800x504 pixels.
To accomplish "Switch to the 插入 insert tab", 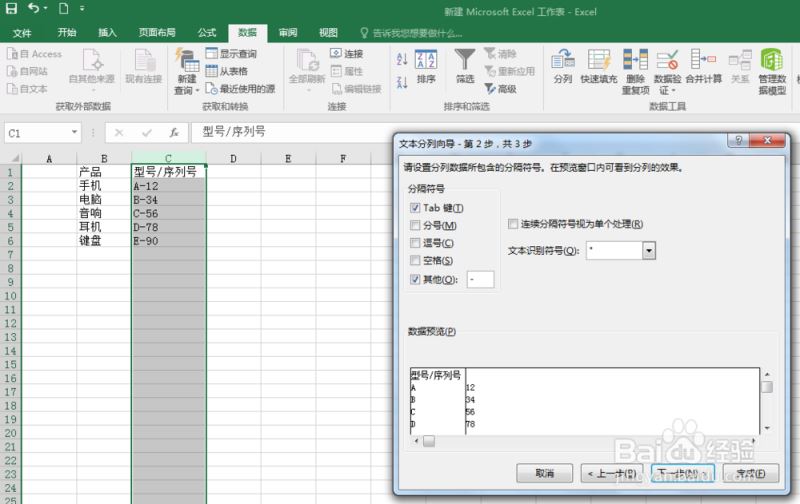I will [107, 33].
